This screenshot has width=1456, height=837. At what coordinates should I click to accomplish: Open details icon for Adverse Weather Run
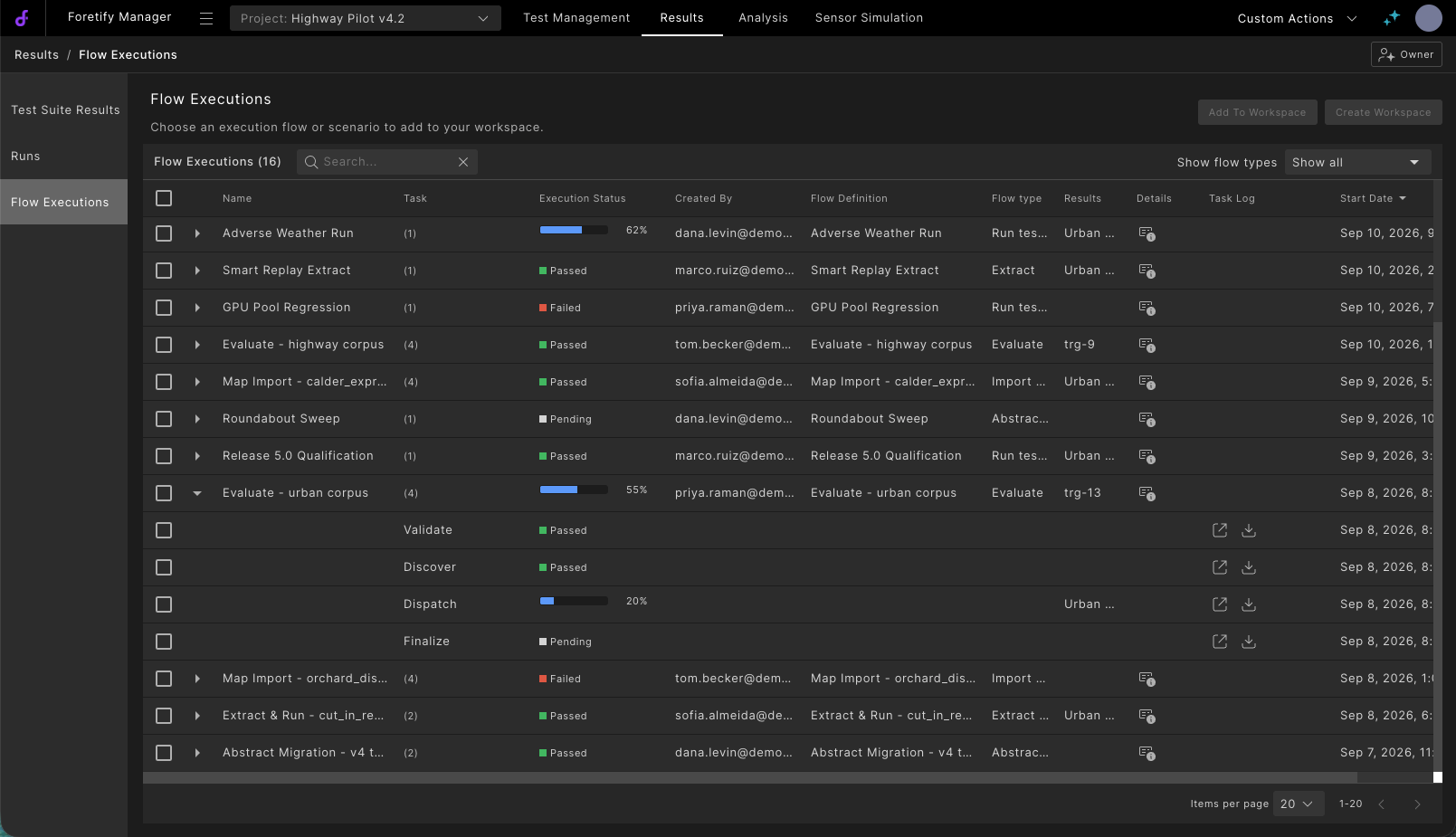[x=1147, y=233]
